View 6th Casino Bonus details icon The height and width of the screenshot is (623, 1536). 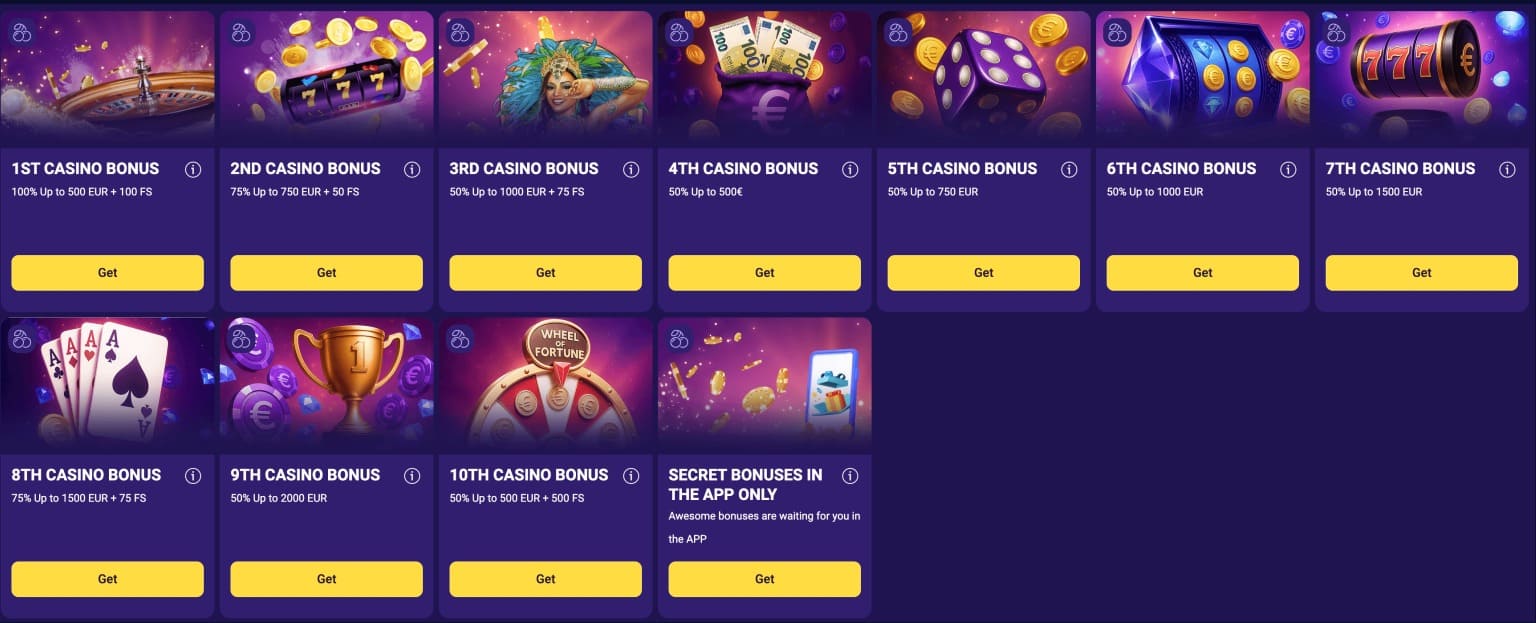tap(1288, 169)
